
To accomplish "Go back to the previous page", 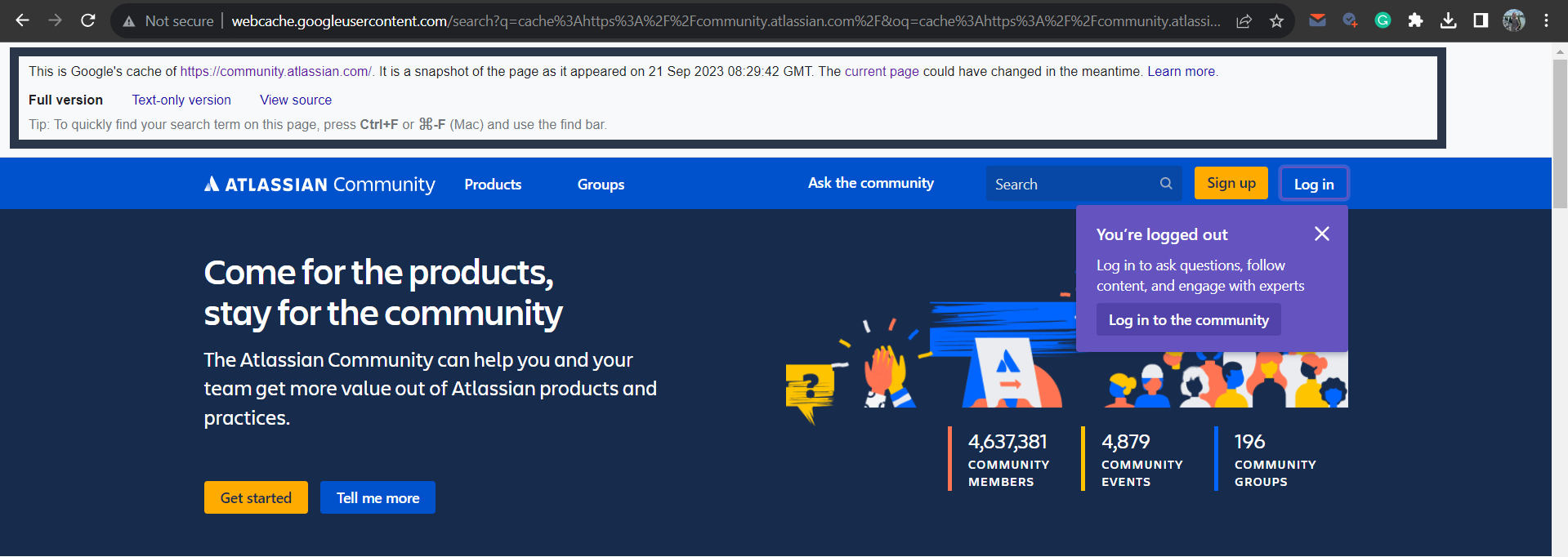I will (22, 20).
